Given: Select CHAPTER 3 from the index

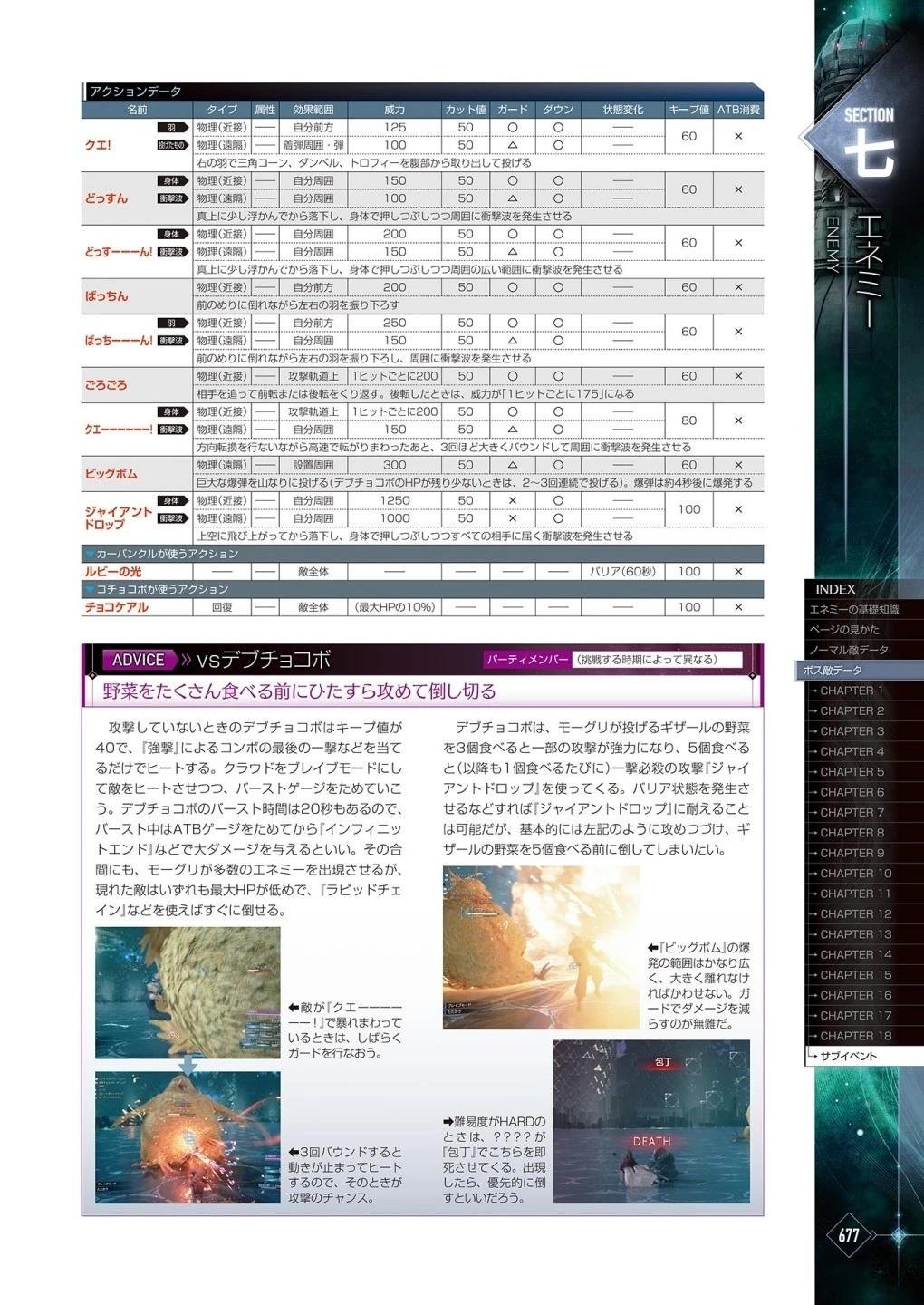Looking at the screenshot, I should [x=852, y=731].
